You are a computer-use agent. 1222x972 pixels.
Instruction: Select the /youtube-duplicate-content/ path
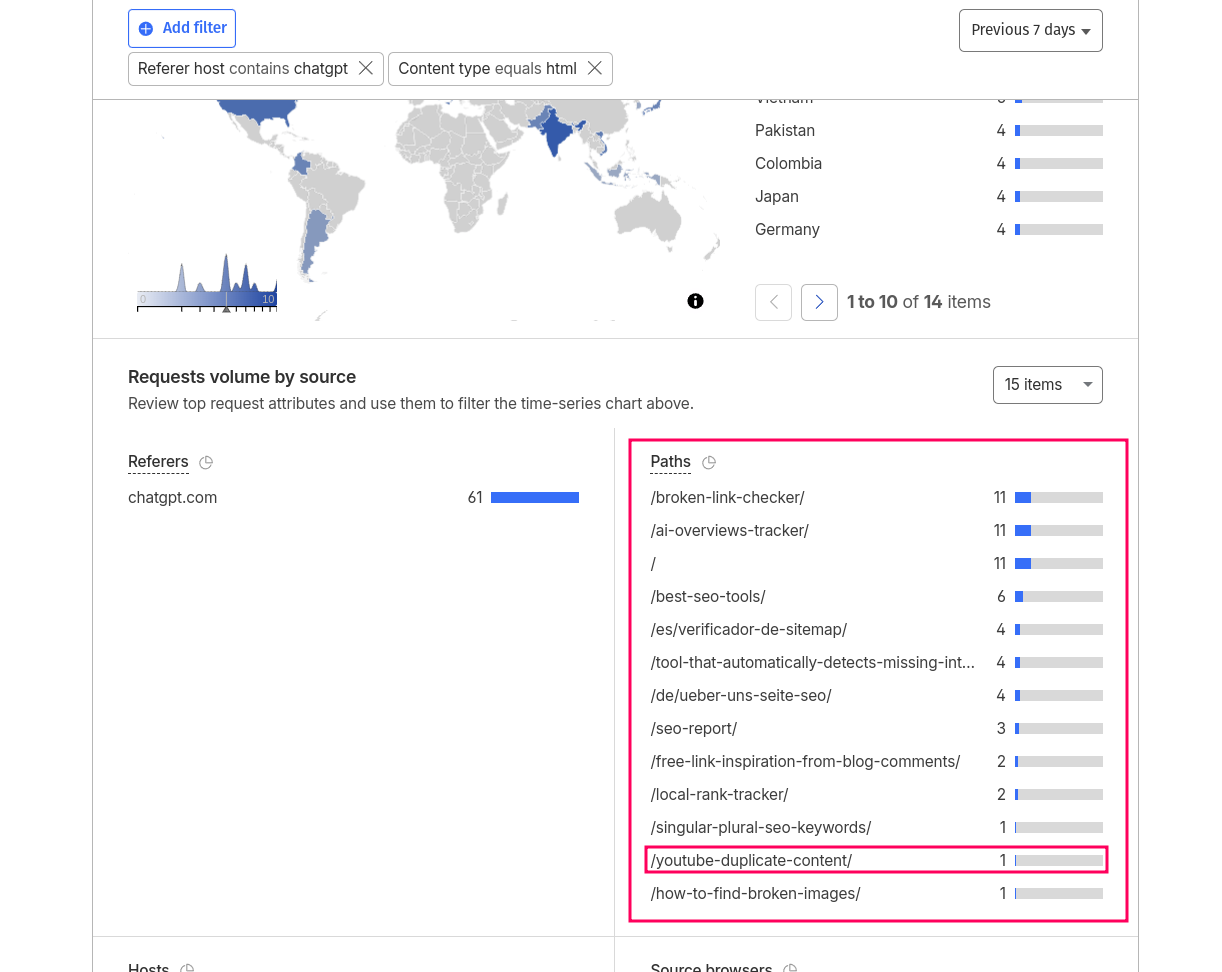coord(751,860)
